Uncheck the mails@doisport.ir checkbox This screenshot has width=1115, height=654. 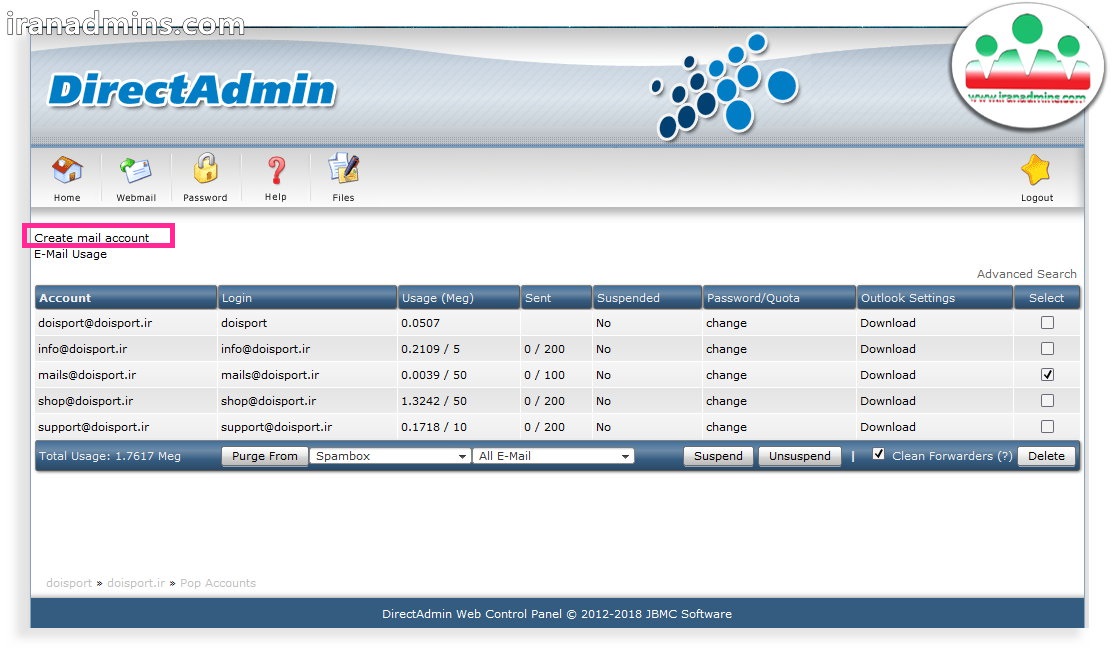click(x=1047, y=375)
